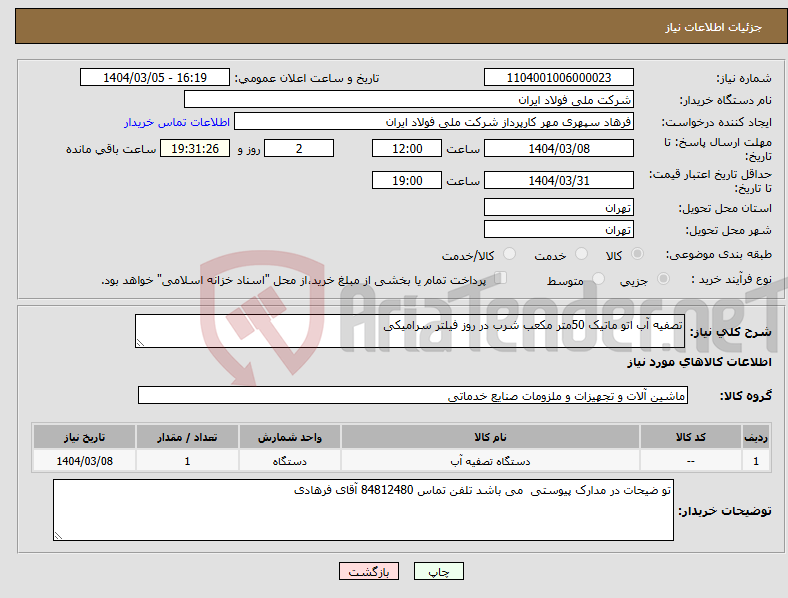Select the متوسط purchase type radio

(598, 278)
